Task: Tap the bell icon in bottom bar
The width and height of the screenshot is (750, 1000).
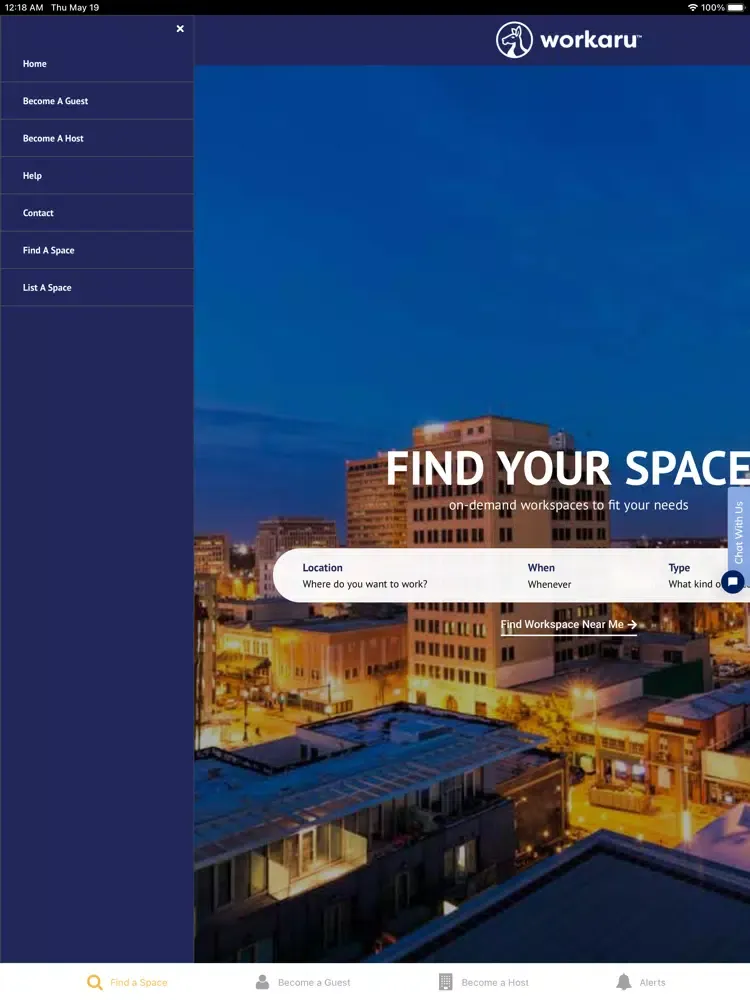Action: (x=624, y=982)
